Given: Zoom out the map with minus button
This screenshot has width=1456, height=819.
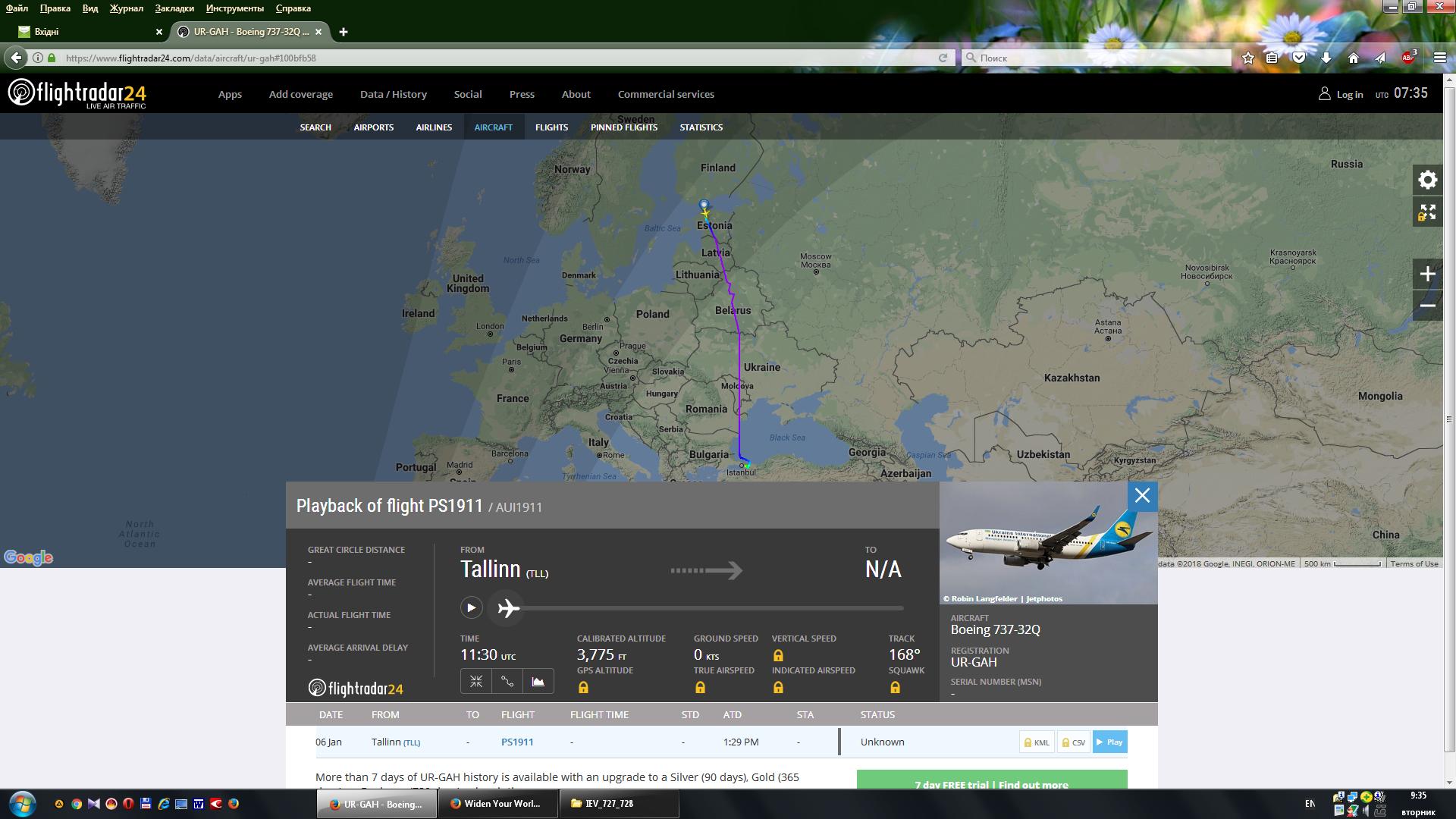Looking at the screenshot, I should [x=1427, y=306].
